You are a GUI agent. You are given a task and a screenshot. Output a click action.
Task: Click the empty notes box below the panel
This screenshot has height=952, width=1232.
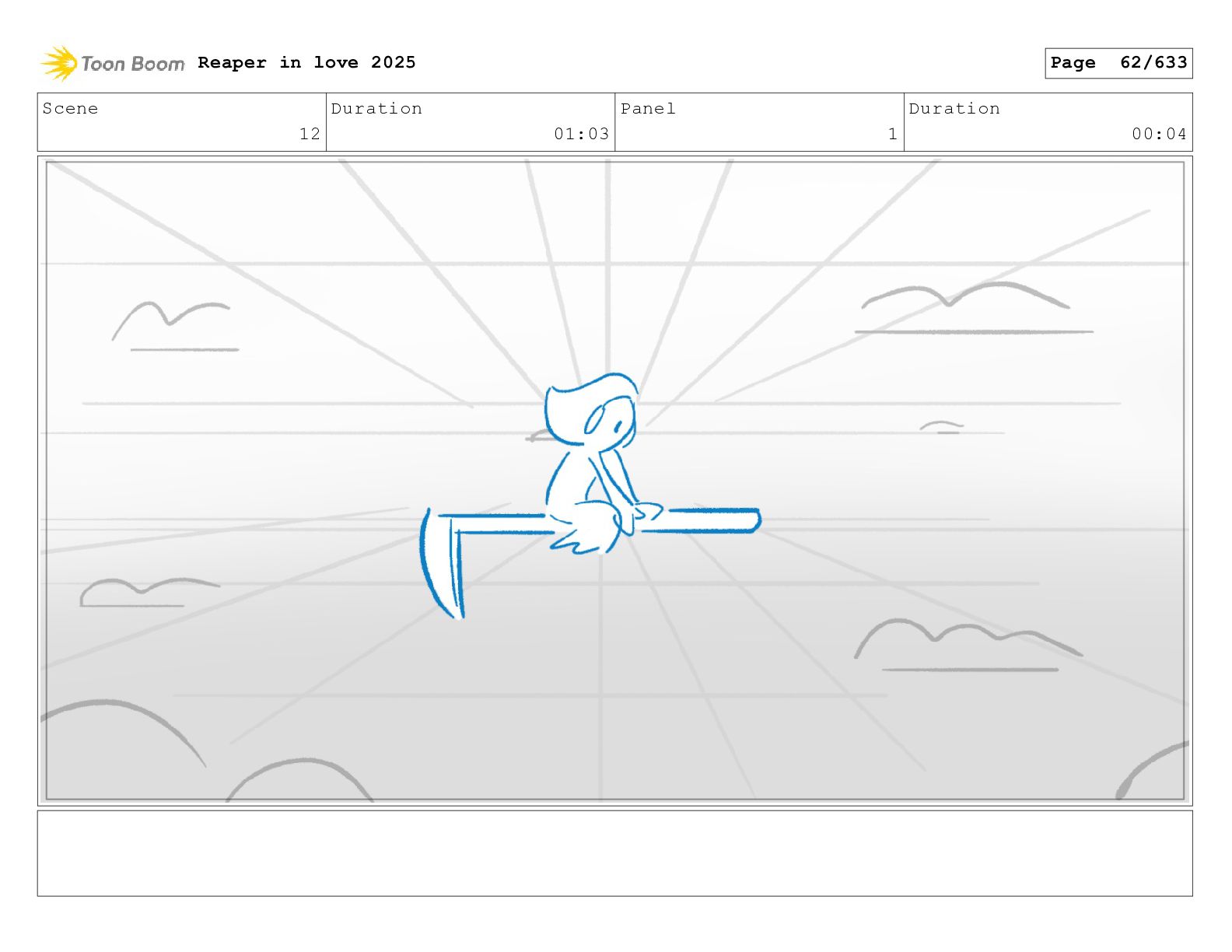[x=614, y=853]
